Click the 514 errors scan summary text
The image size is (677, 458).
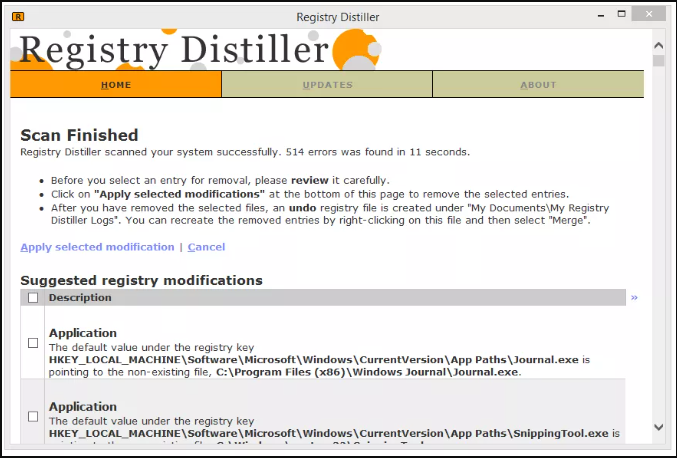pos(245,152)
